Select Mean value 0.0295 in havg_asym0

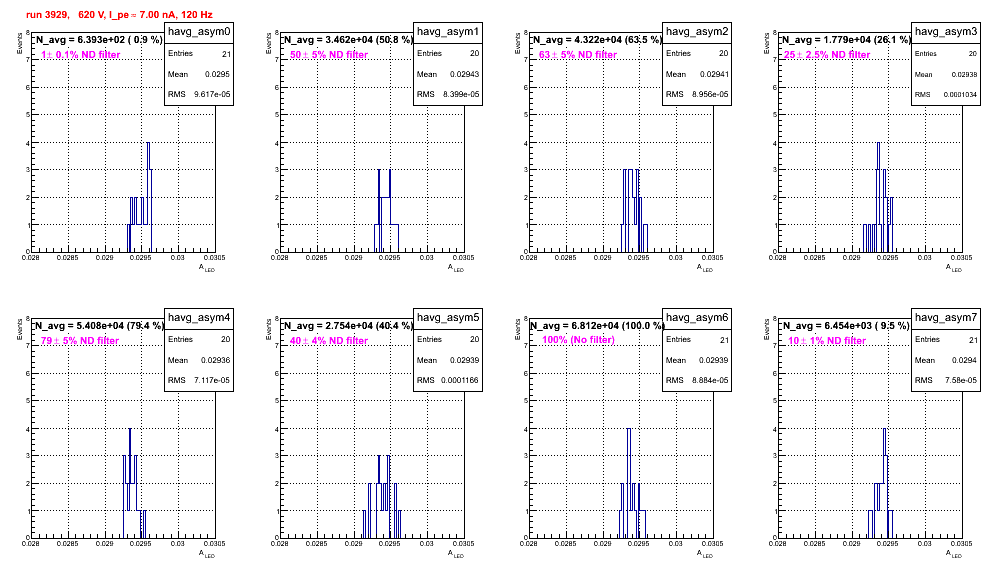click(217, 74)
